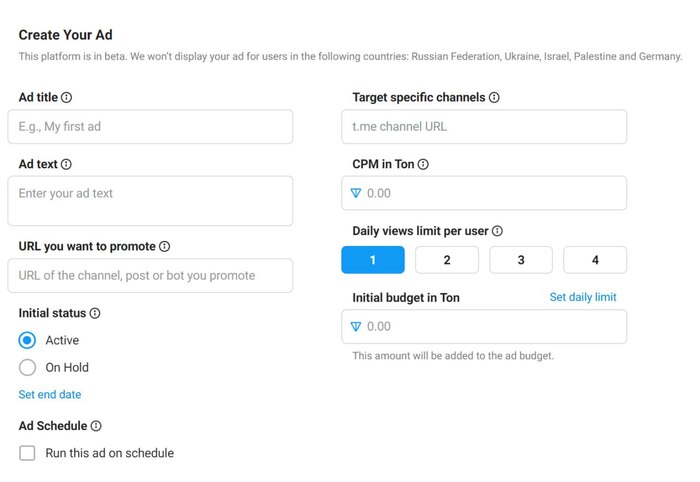Choose 4 daily views per user
Viewport: 700px width, 482px height.
(595, 260)
